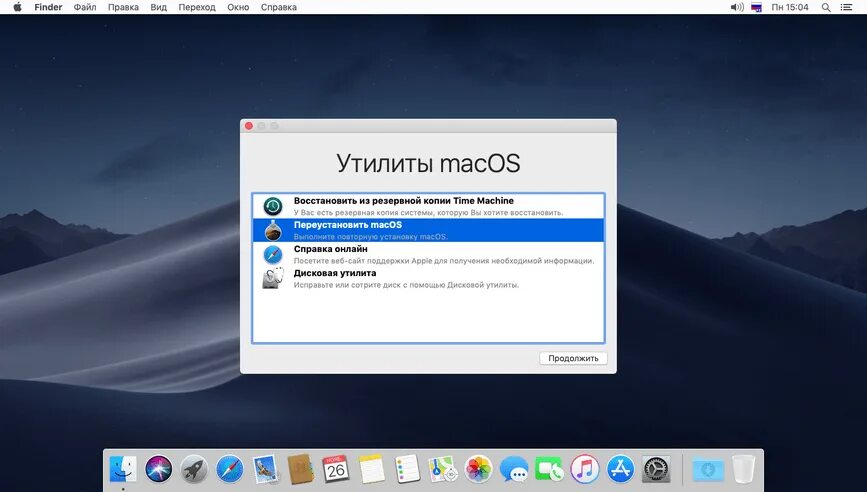Open FaceTime green icon in Dock
The image size is (867, 492).
tap(549, 469)
